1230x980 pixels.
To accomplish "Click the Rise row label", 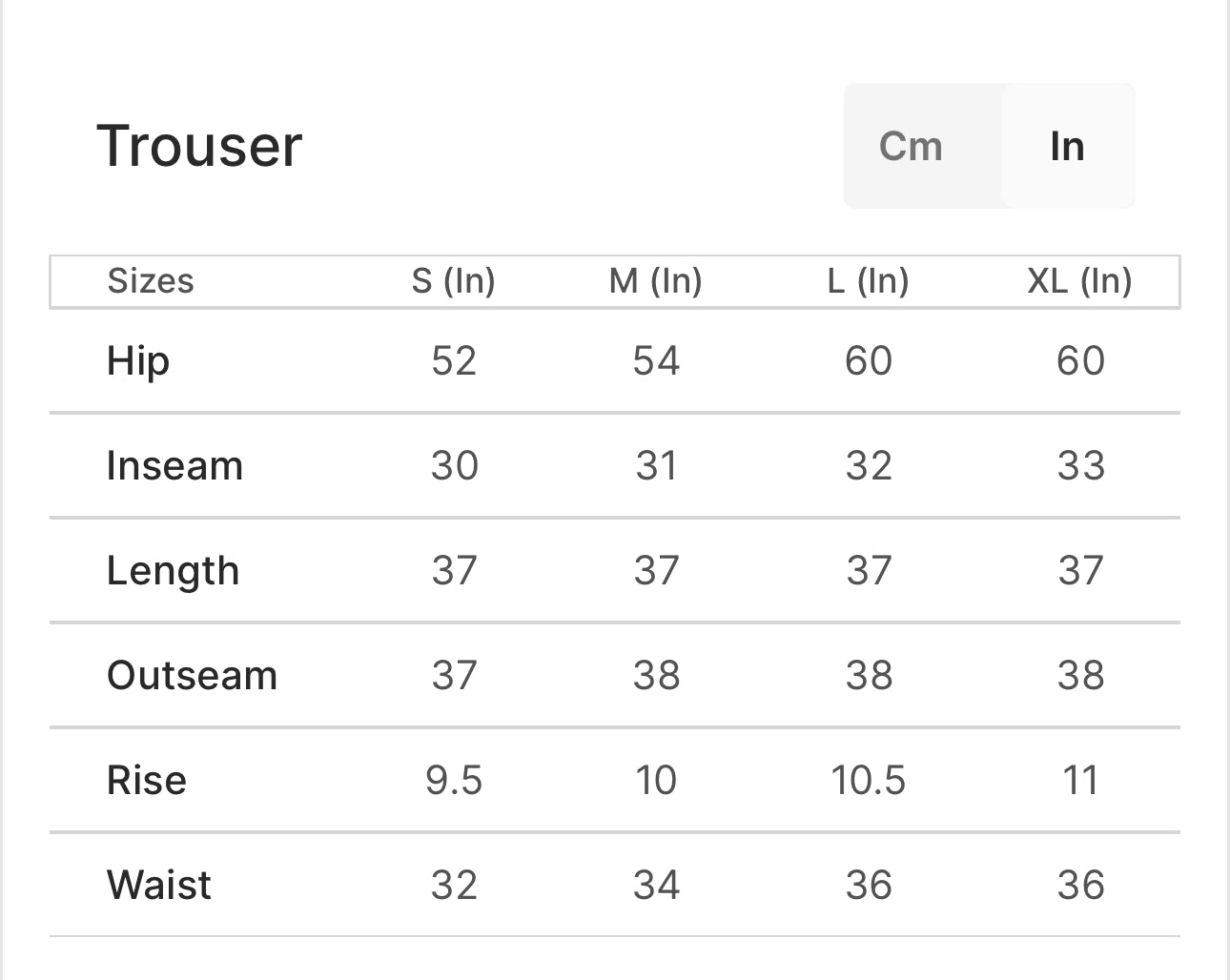I will pyautogui.click(x=147, y=781).
